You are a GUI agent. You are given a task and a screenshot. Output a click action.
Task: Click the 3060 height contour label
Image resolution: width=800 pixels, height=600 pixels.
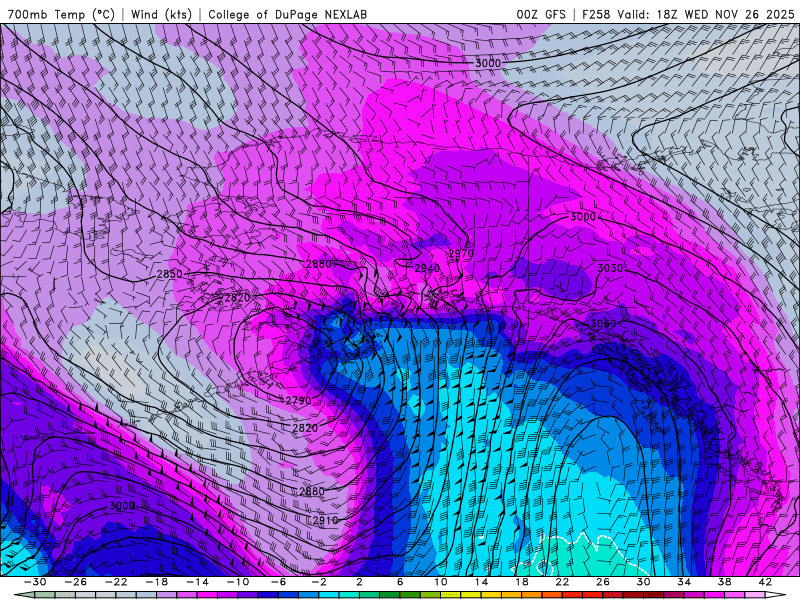[604, 323]
